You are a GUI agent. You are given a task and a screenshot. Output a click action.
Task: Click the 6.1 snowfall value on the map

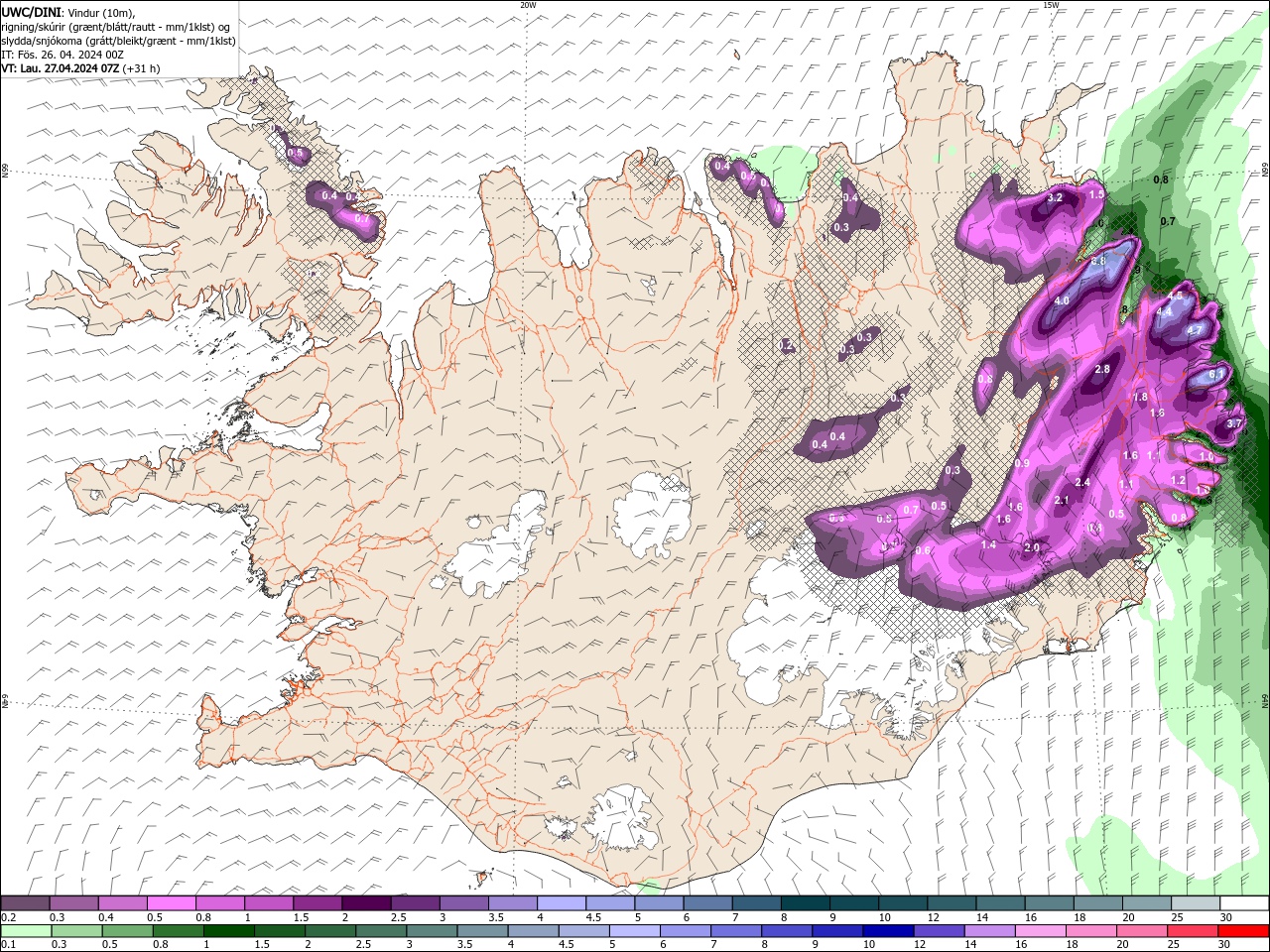click(x=1215, y=375)
